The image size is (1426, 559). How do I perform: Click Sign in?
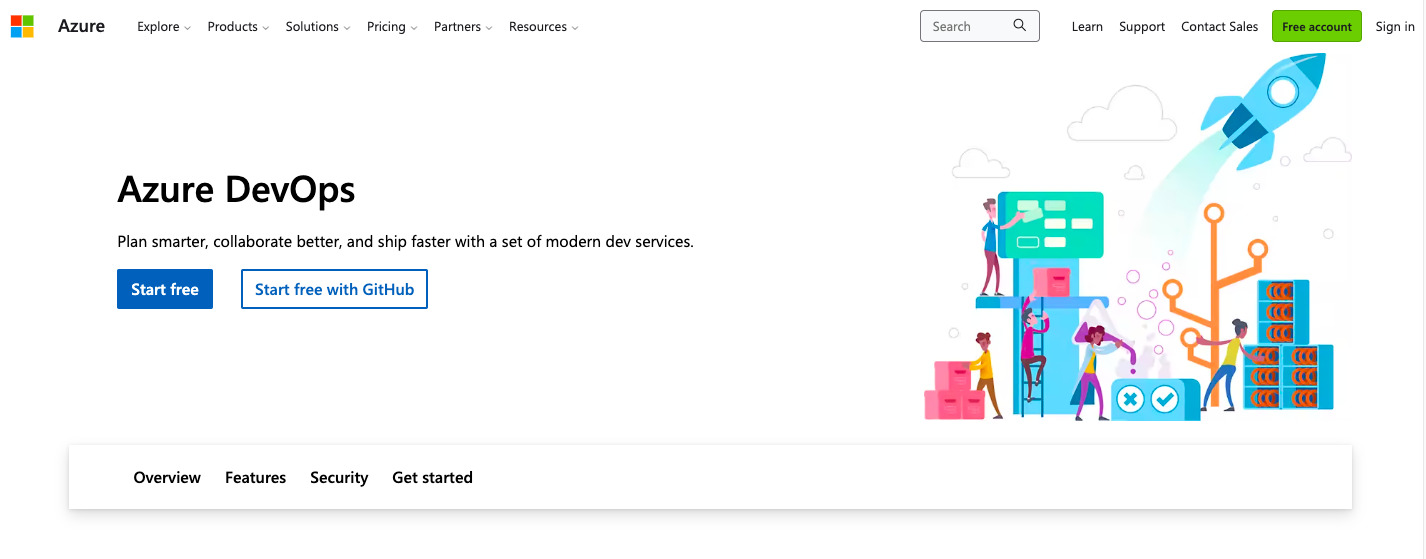(1395, 27)
